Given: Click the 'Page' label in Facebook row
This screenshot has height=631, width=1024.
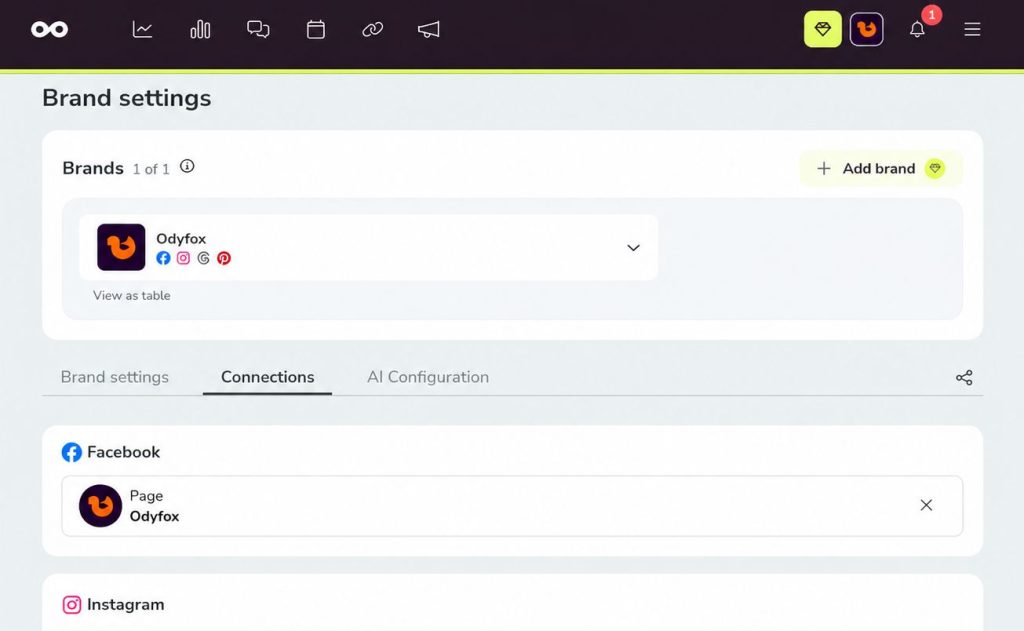Looking at the screenshot, I should [x=146, y=496].
